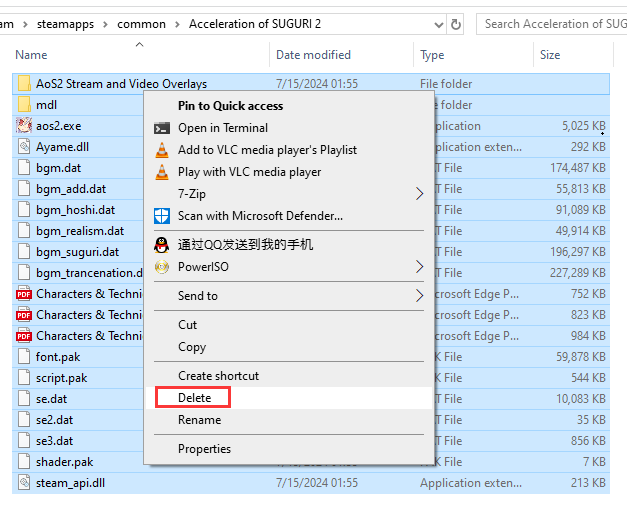
Task: Click the PowerISO disc icon
Action: point(162,267)
